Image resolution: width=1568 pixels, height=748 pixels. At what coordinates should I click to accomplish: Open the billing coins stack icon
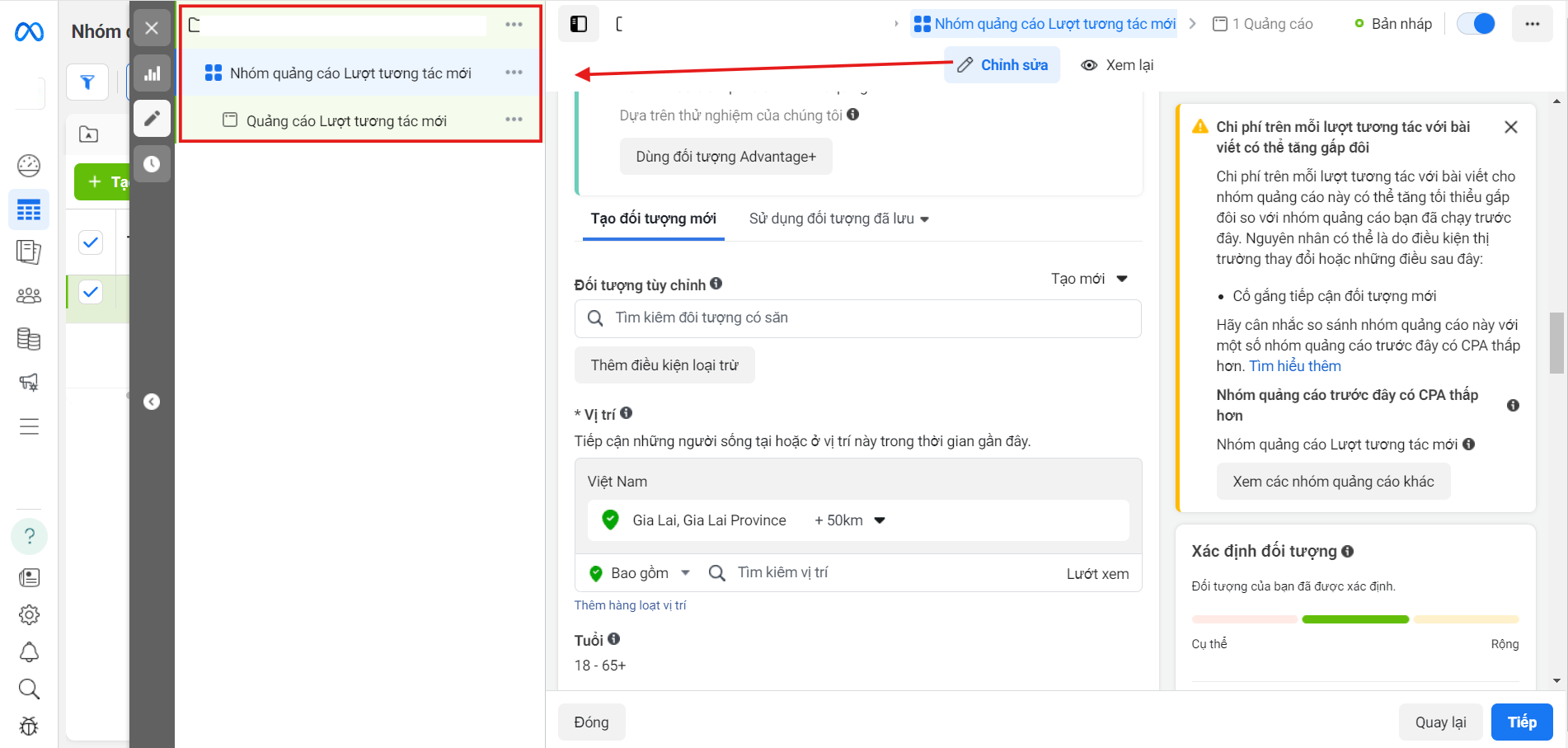point(29,339)
